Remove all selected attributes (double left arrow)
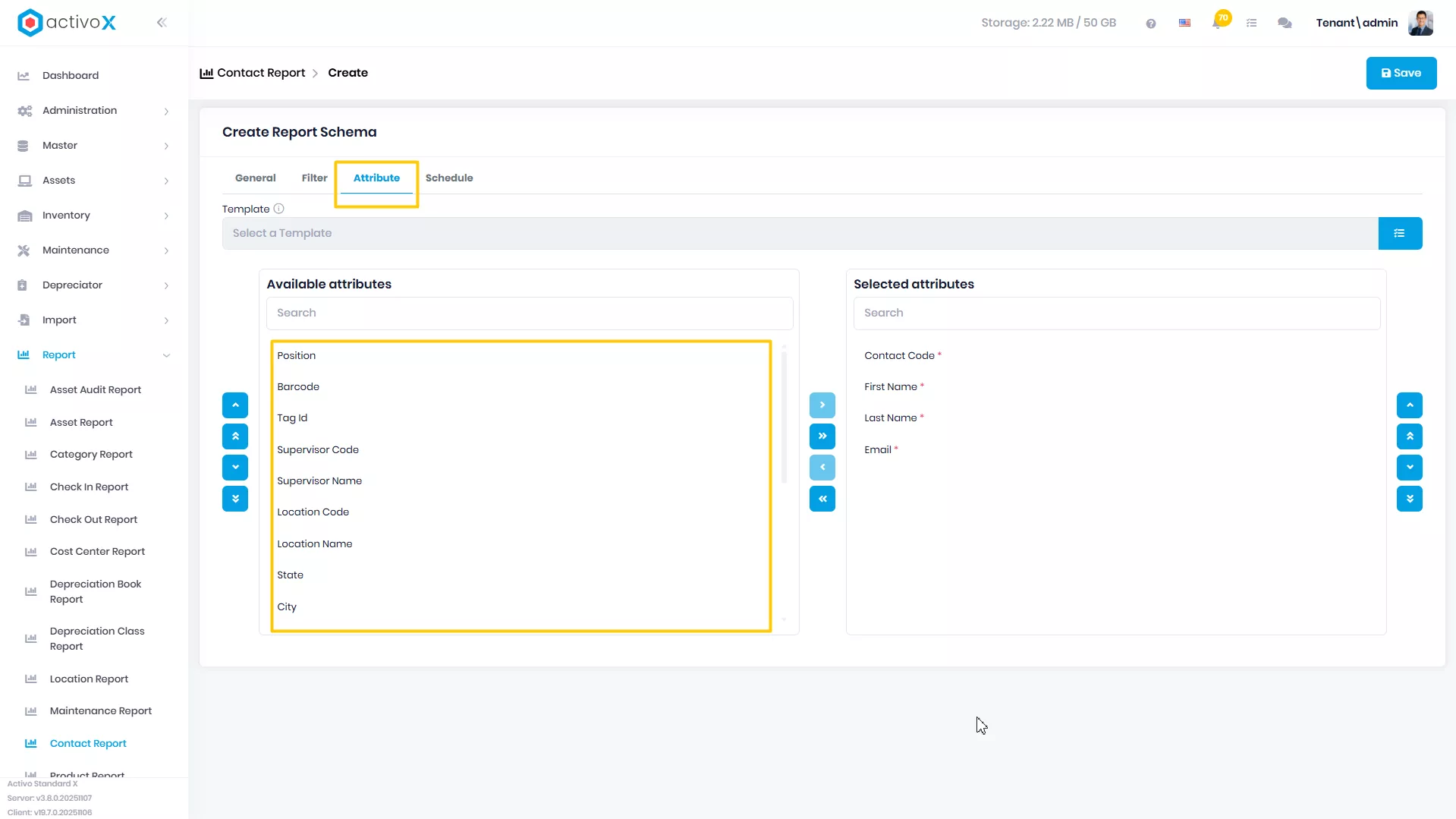 822,499
